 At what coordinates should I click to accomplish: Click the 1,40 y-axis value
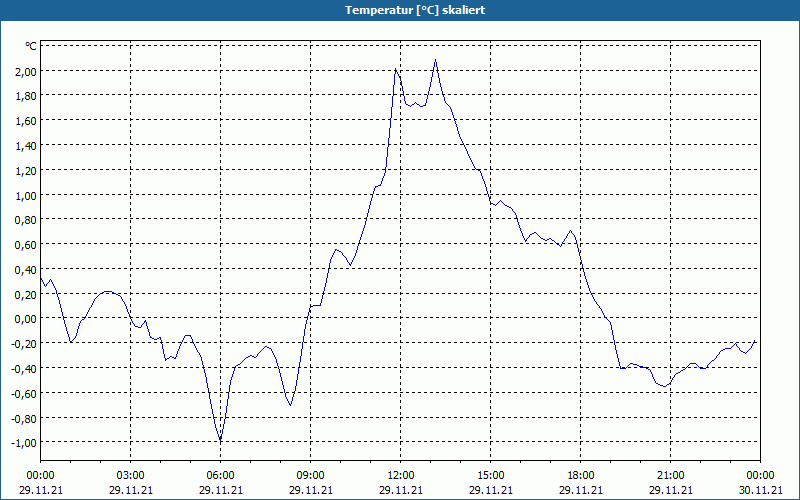pos(26,145)
